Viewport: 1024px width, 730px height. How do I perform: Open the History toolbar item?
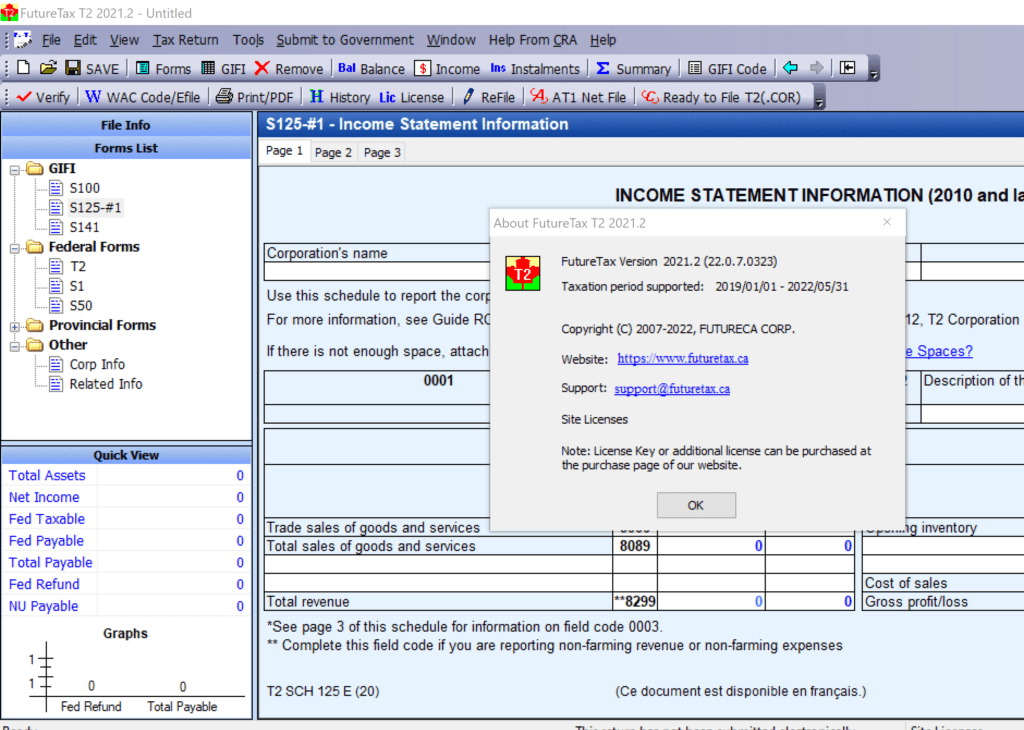338,97
